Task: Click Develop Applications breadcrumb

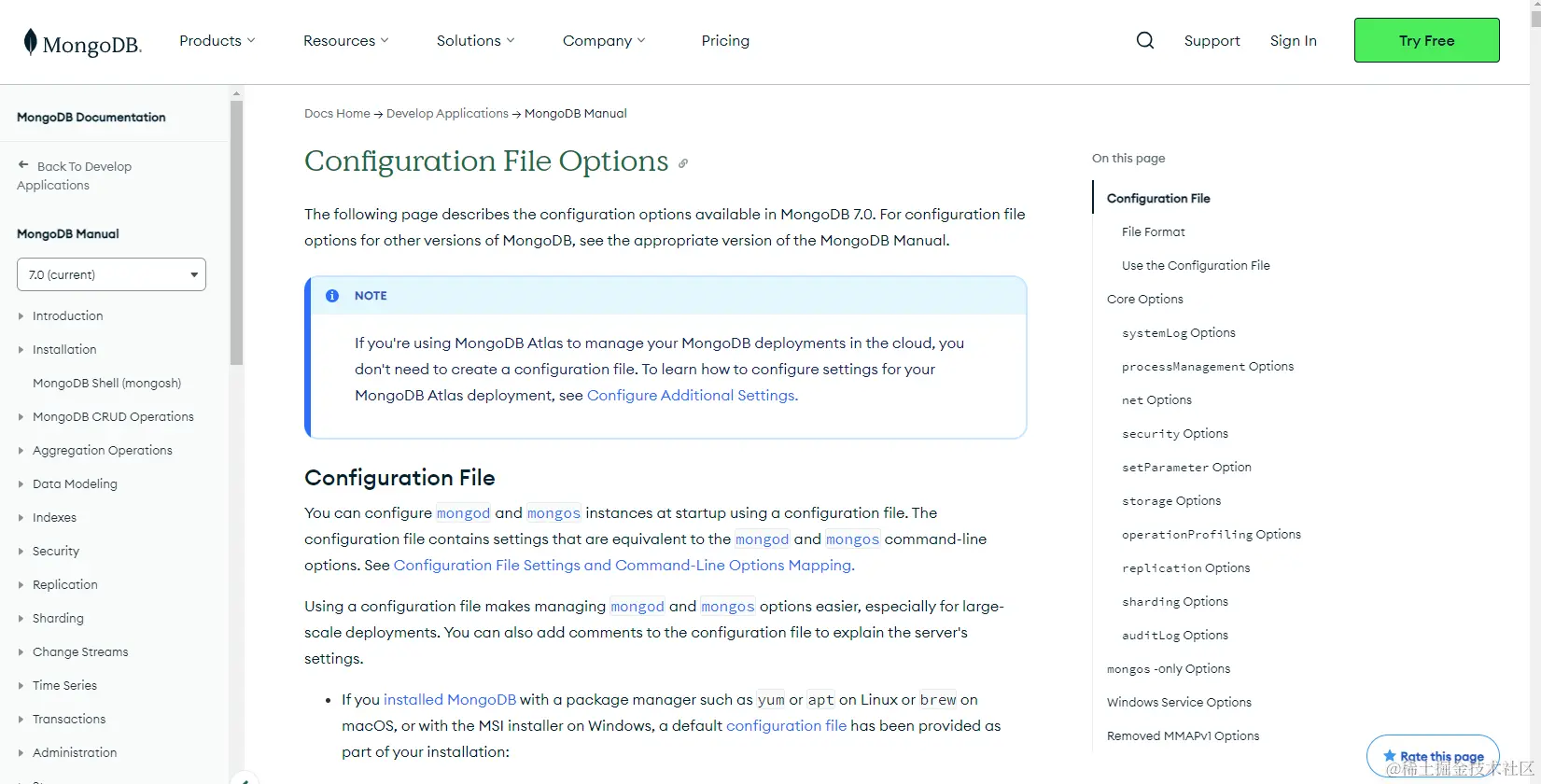Action: coord(447,113)
